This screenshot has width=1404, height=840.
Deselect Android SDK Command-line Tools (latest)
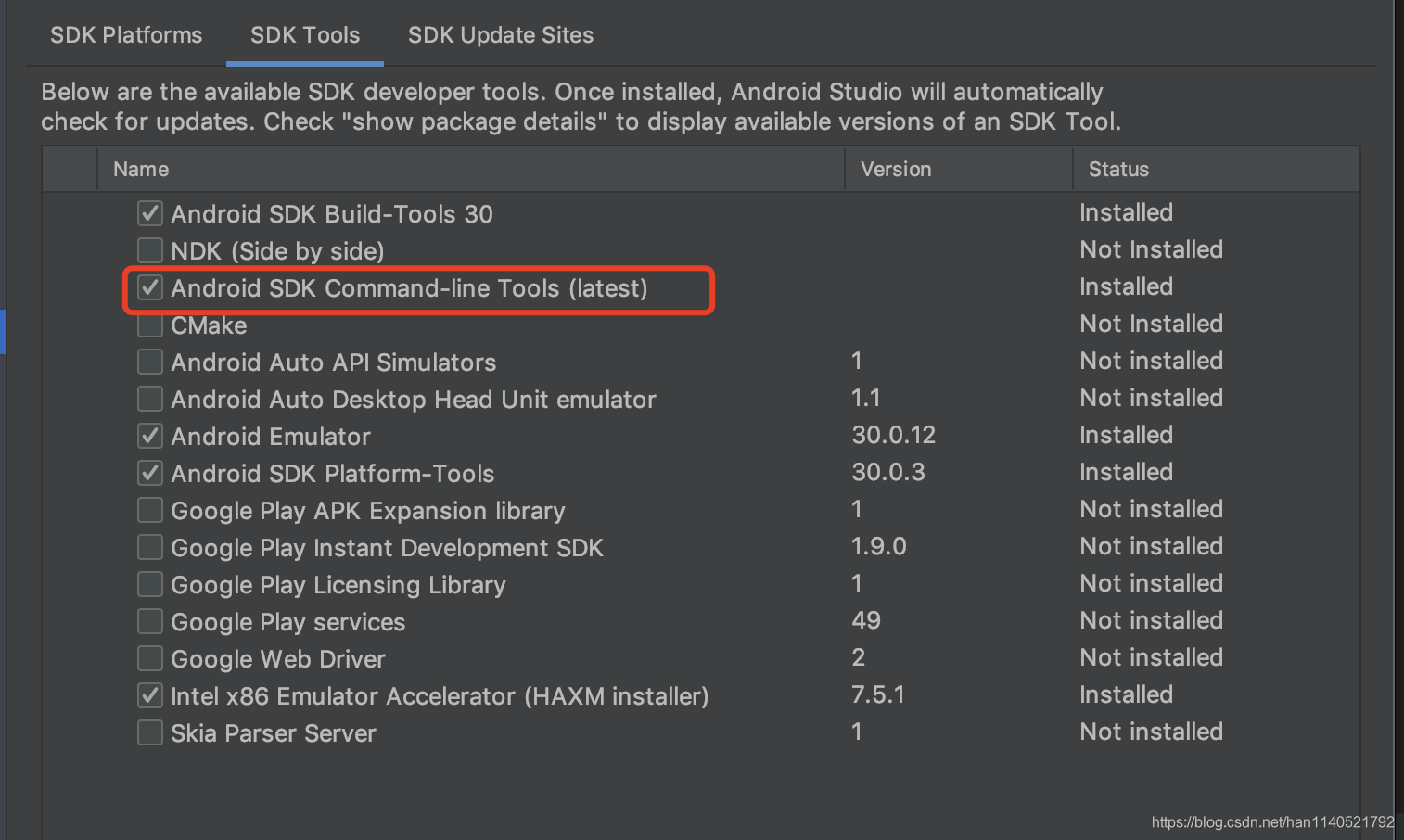coord(149,287)
